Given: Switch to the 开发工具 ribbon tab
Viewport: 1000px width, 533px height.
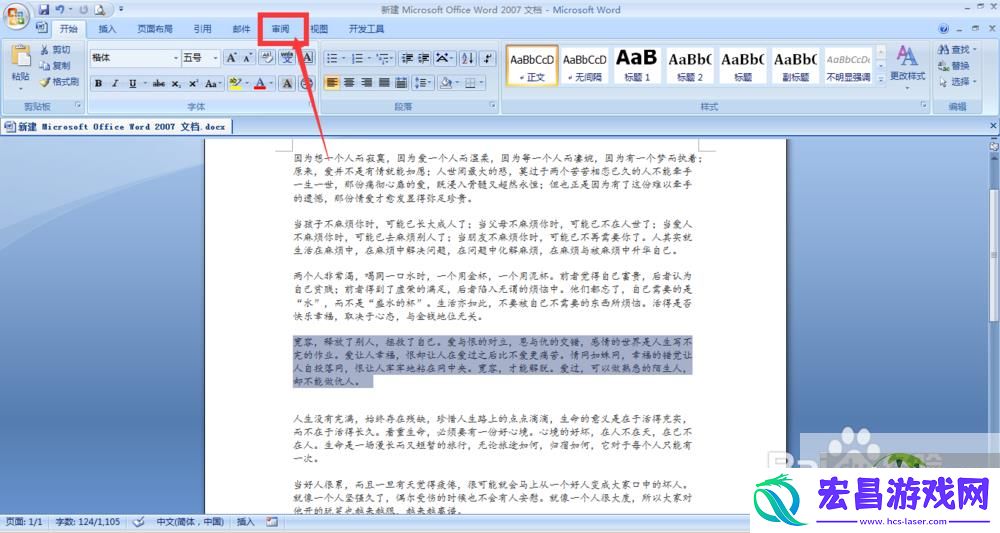Looking at the screenshot, I should (367, 29).
